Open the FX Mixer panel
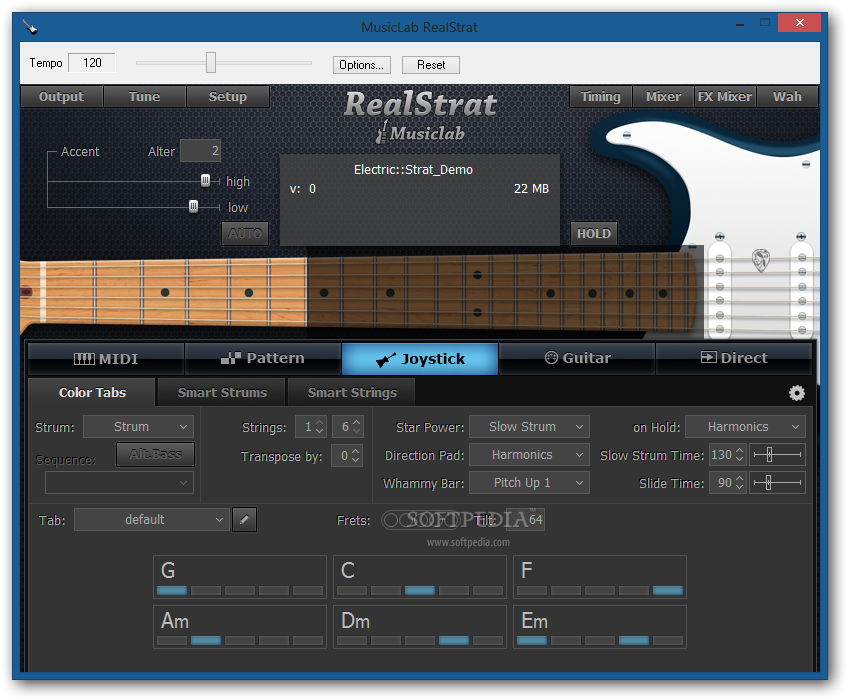Image resolution: width=848 pixels, height=700 pixels. coord(725,97)
